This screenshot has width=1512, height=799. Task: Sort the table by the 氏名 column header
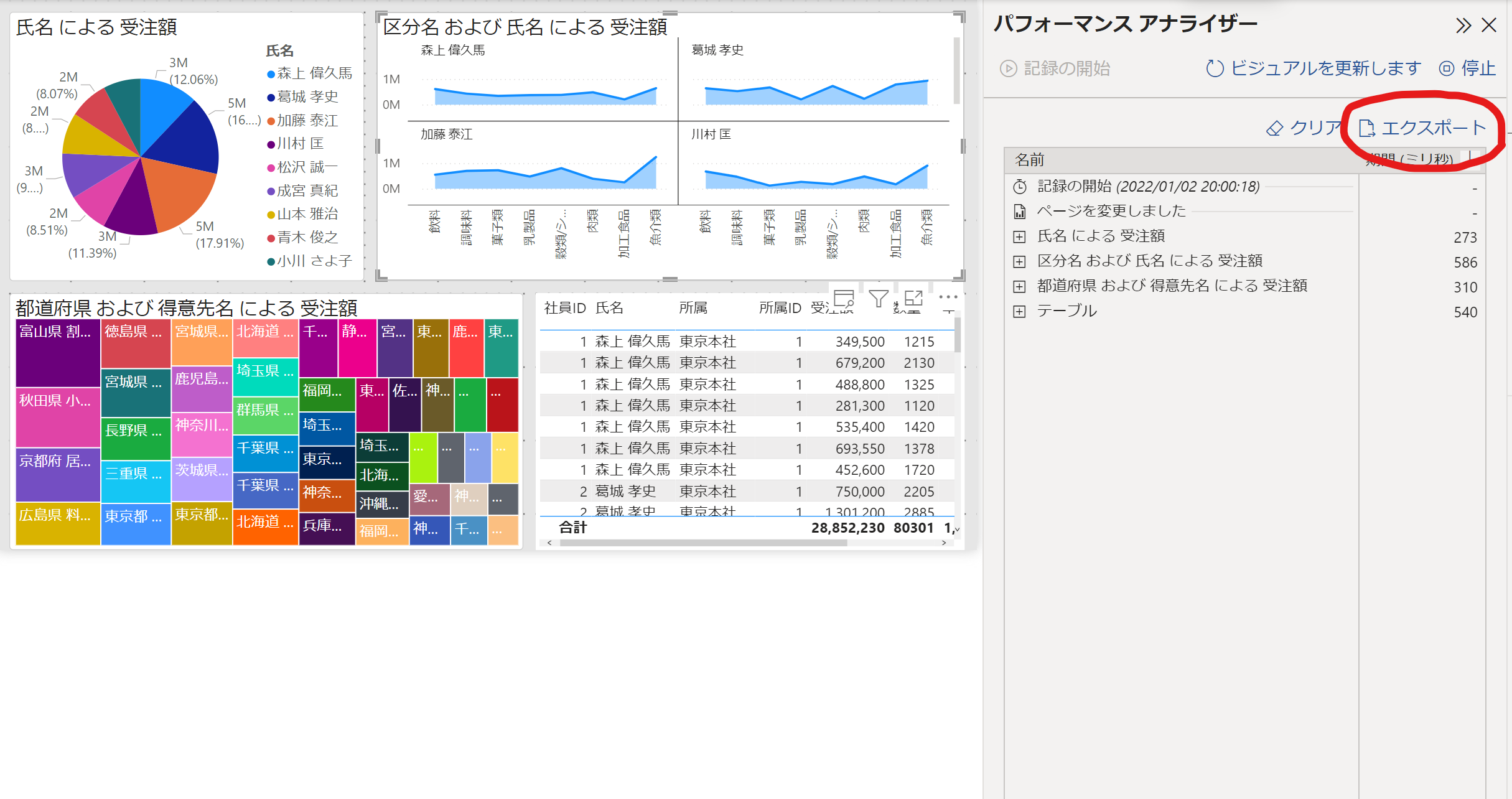tap(609, 308)
